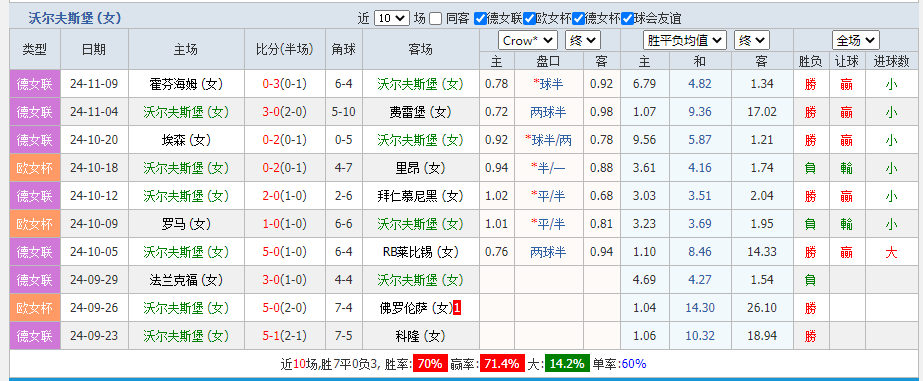Click the 负 result on the 24-09-29 row
Screen dimensions: 923x381
click(811, 280)
